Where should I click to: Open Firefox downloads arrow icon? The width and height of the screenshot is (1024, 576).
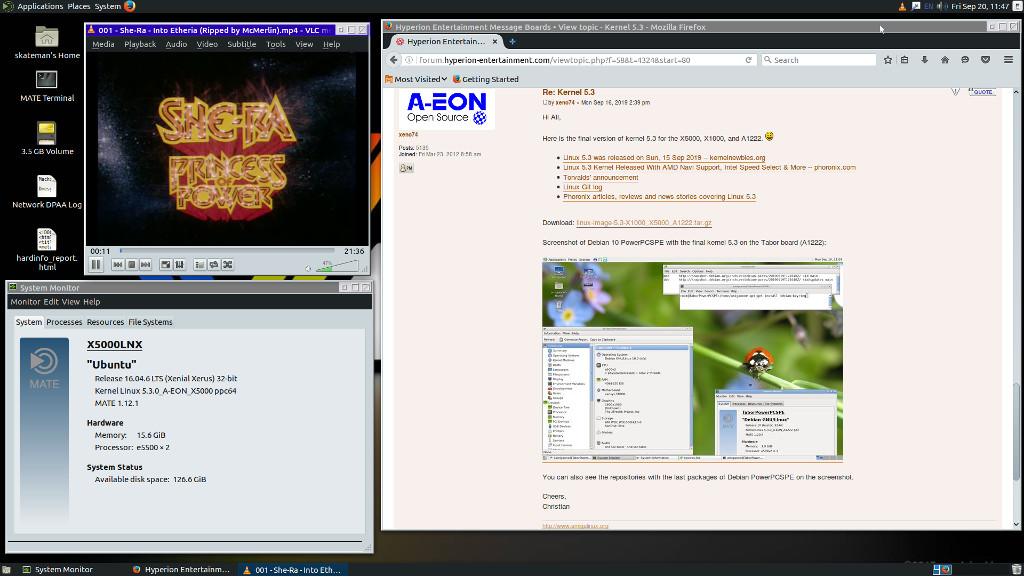pos(925,59)
